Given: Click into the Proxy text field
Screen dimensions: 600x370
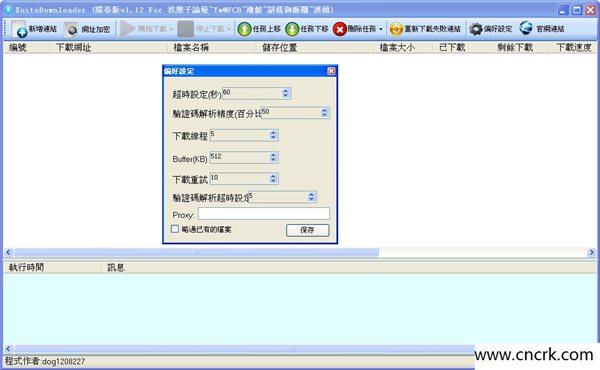Looking at the screenshot, I should tap(264, 214).
